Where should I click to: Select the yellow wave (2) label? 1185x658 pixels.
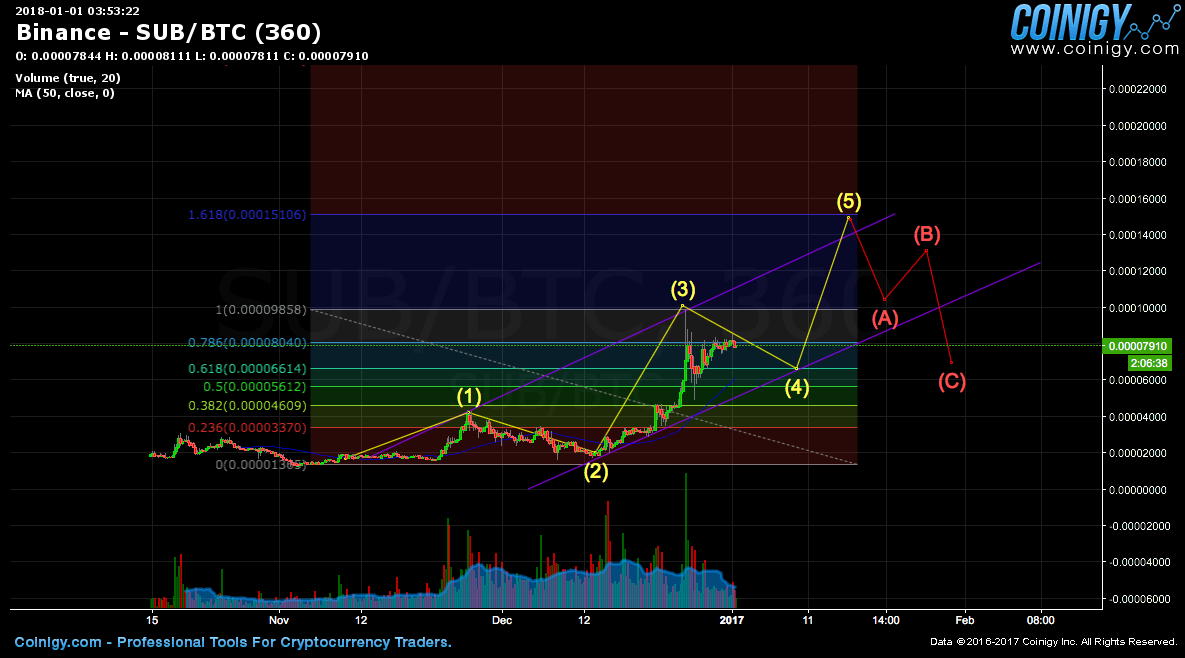click(596, 471)
